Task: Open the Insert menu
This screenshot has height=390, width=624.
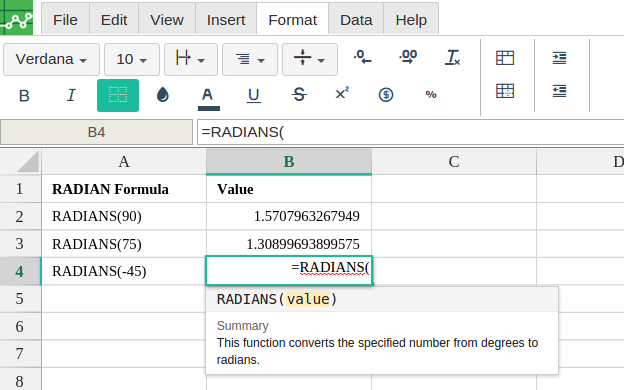Action: 226,20
